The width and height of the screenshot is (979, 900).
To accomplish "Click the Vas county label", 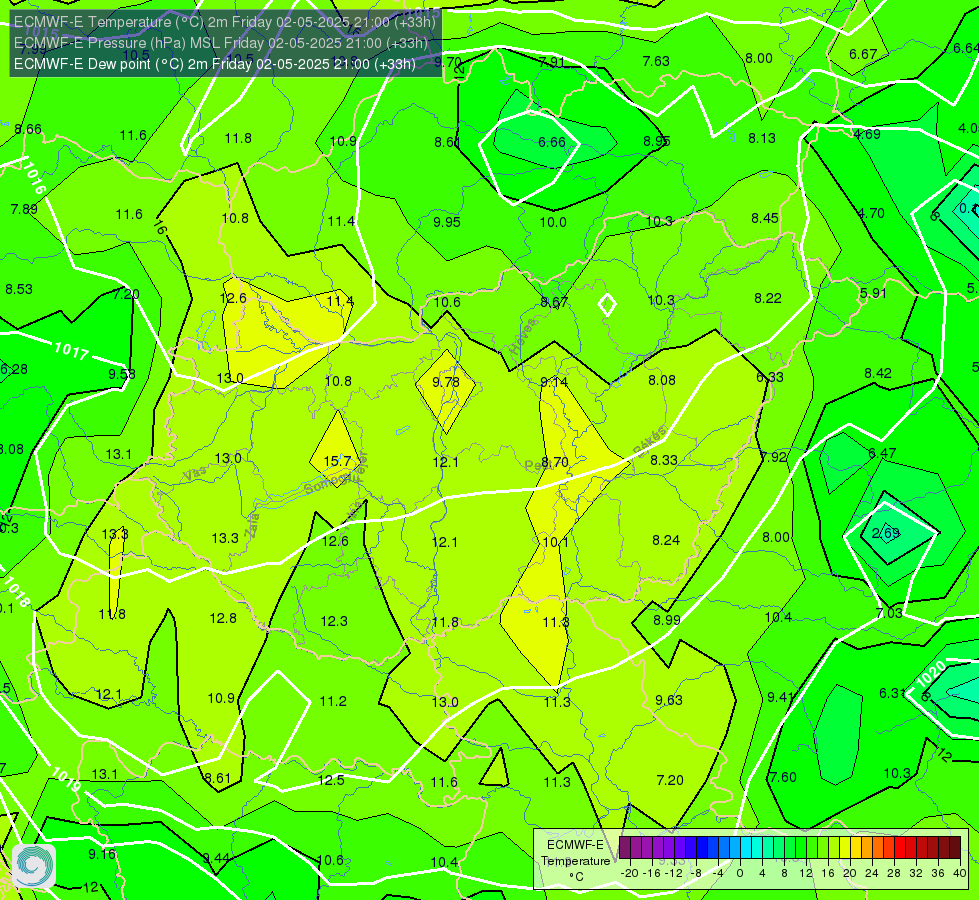I will click(x=195, y=474).
